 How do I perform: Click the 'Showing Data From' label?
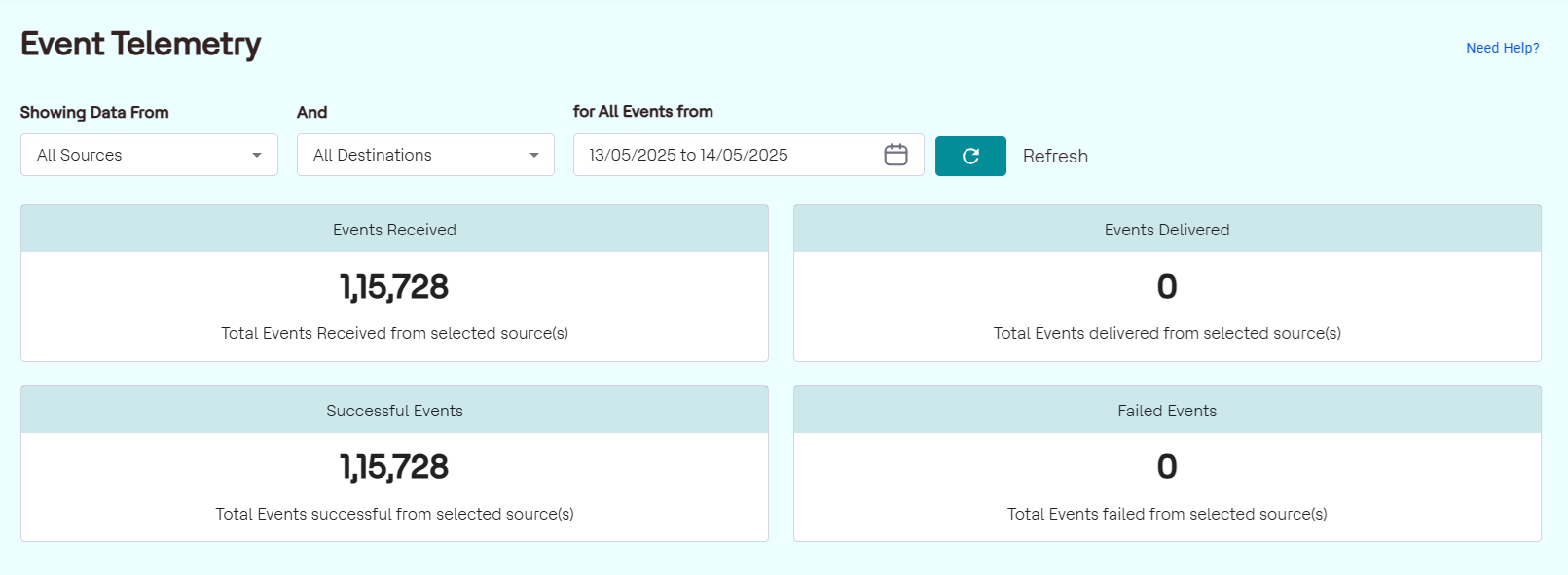point(94,112)
